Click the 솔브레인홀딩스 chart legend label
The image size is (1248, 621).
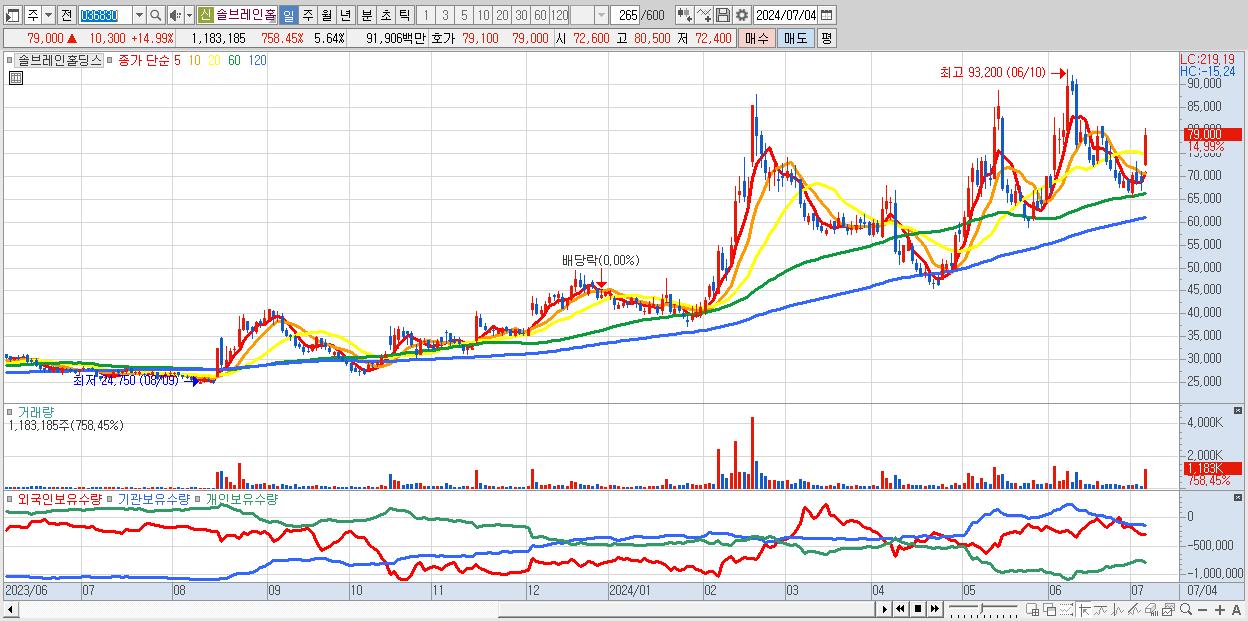click(x=60, y=60)
